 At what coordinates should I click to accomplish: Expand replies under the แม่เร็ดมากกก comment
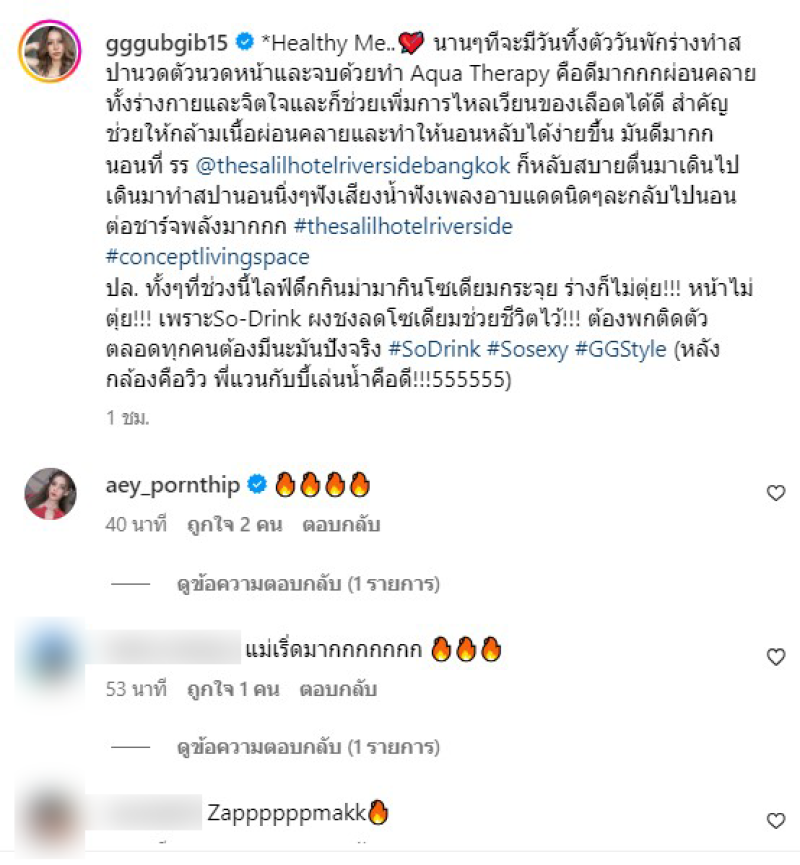click(x=308, y=747)
